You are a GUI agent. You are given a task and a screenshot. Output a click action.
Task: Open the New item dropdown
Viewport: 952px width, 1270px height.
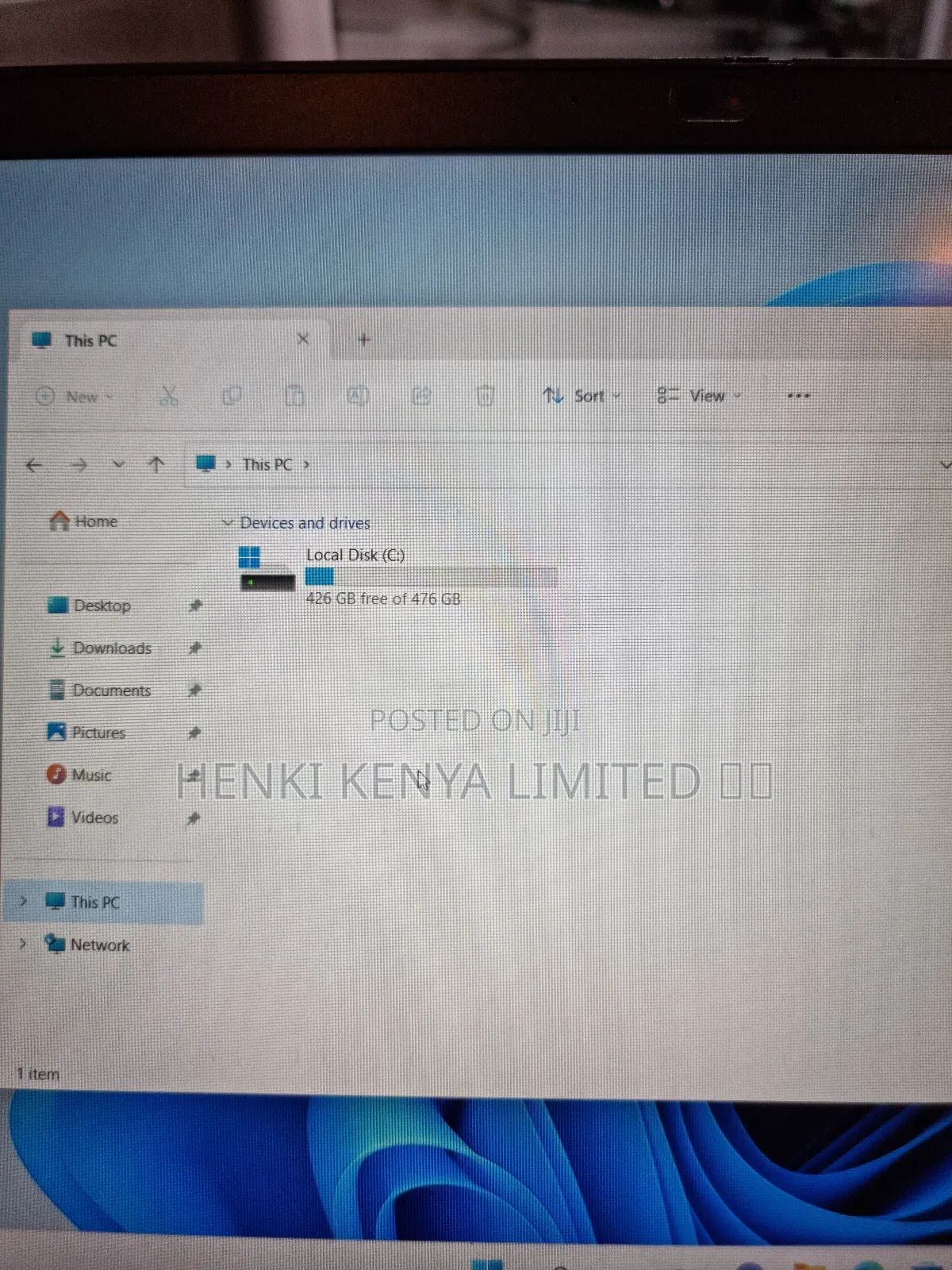[x=75, y=396]
